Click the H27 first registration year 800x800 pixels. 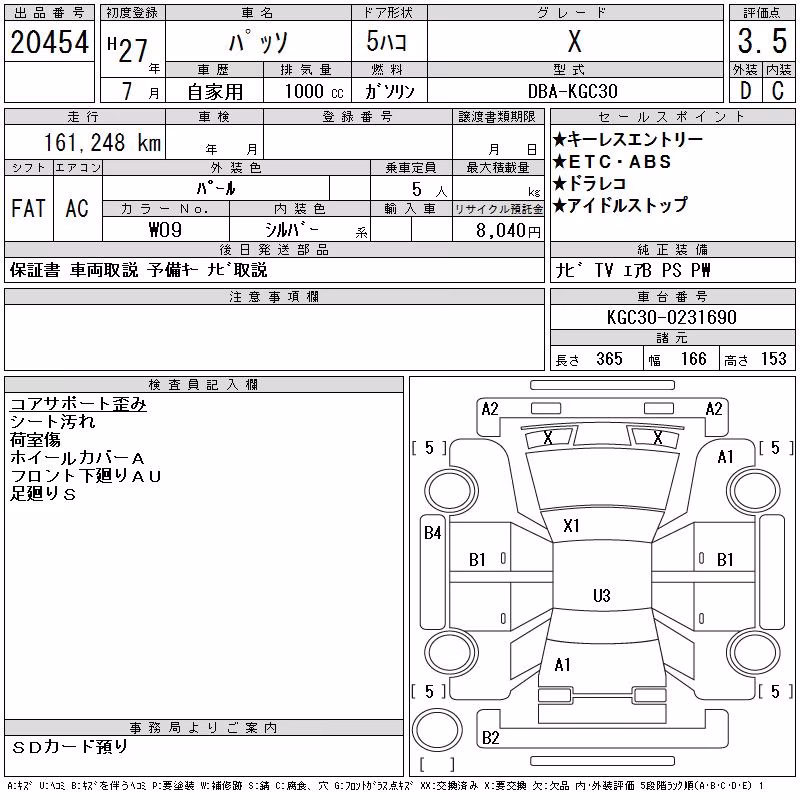tap(128, 51)
